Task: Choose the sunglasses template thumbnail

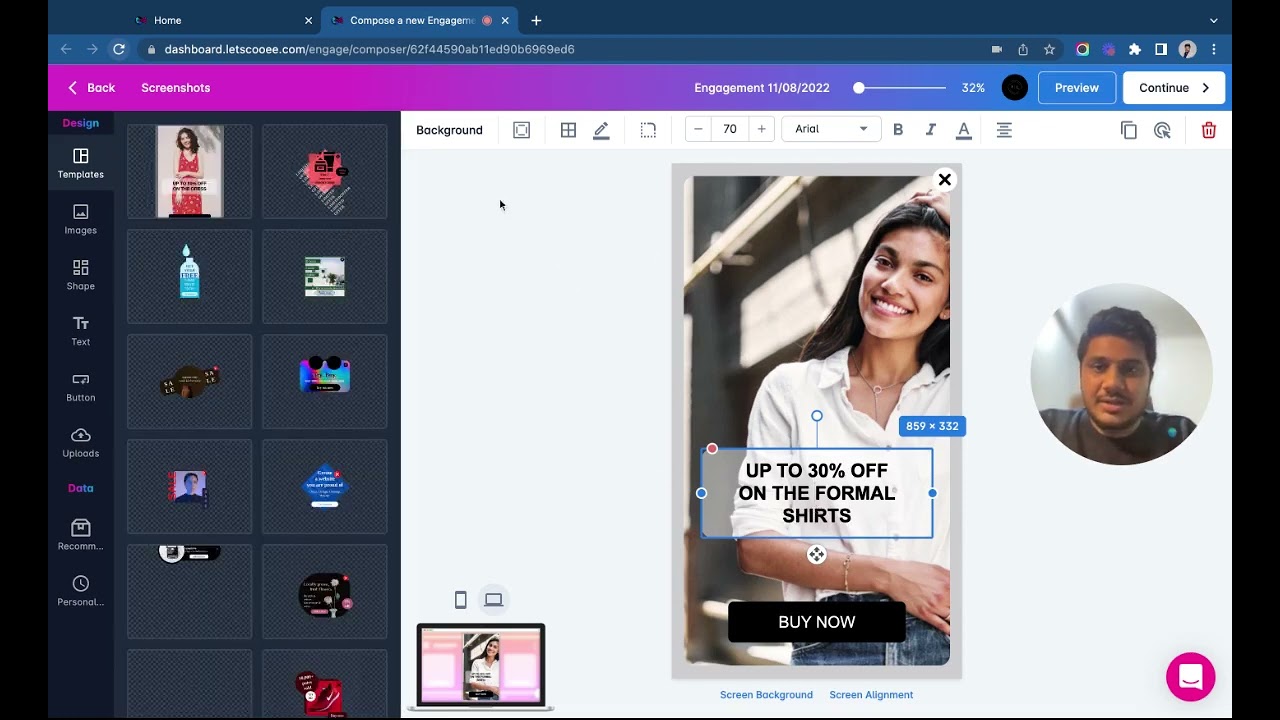Action: 325,381
